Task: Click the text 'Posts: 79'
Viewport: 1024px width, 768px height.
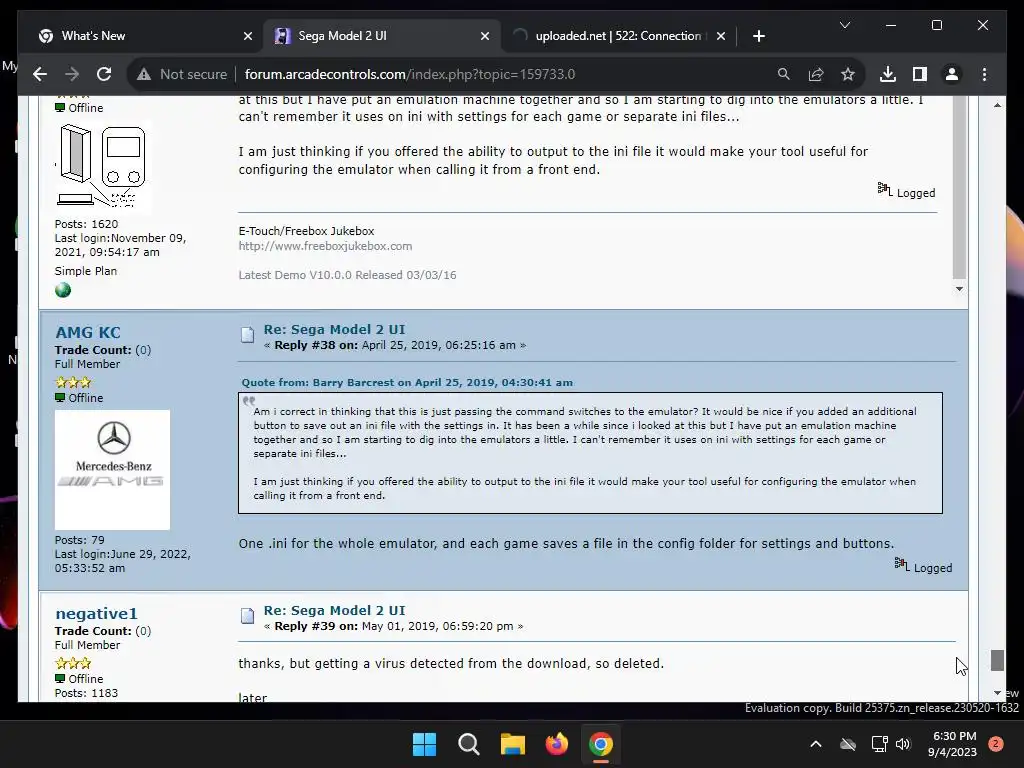Action: pos(80,540)
